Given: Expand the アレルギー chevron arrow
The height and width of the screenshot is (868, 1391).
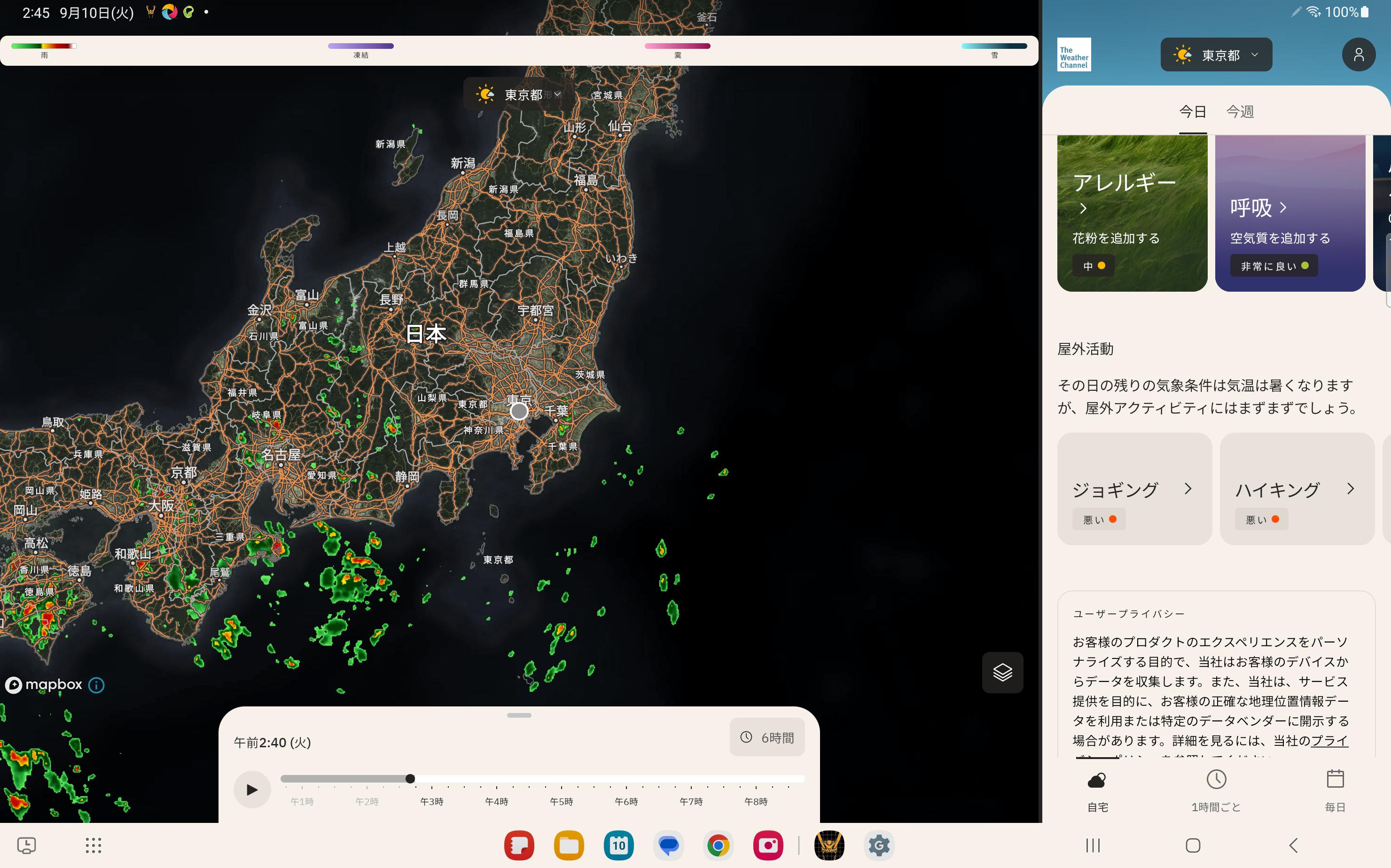Looking at the screenshot, I should (1083, 209).
